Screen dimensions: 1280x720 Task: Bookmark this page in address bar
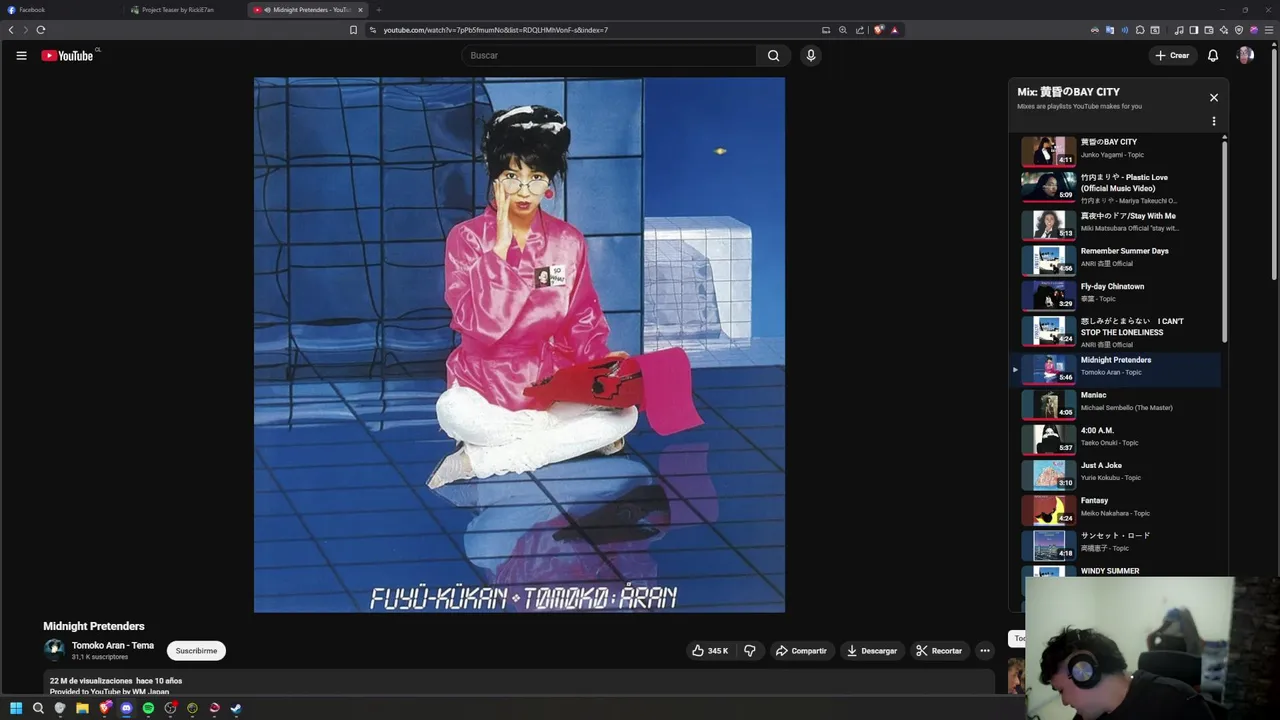tap(353, 30)
